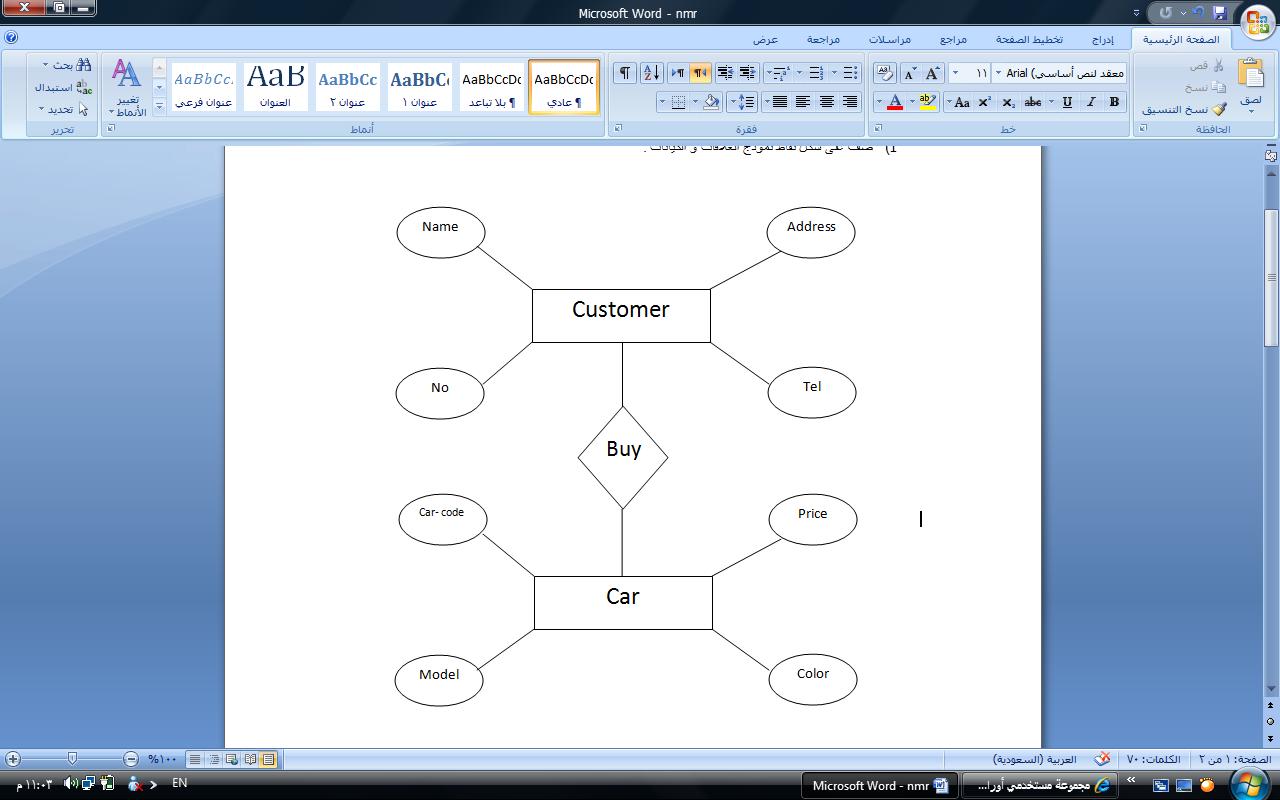1280x800 pixels.
Task: Click the Sort A-Z icon
Action: (651, 73)
